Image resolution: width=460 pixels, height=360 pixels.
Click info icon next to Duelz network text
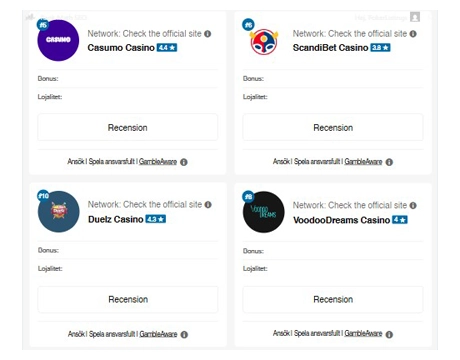click(x=208, y=205)
